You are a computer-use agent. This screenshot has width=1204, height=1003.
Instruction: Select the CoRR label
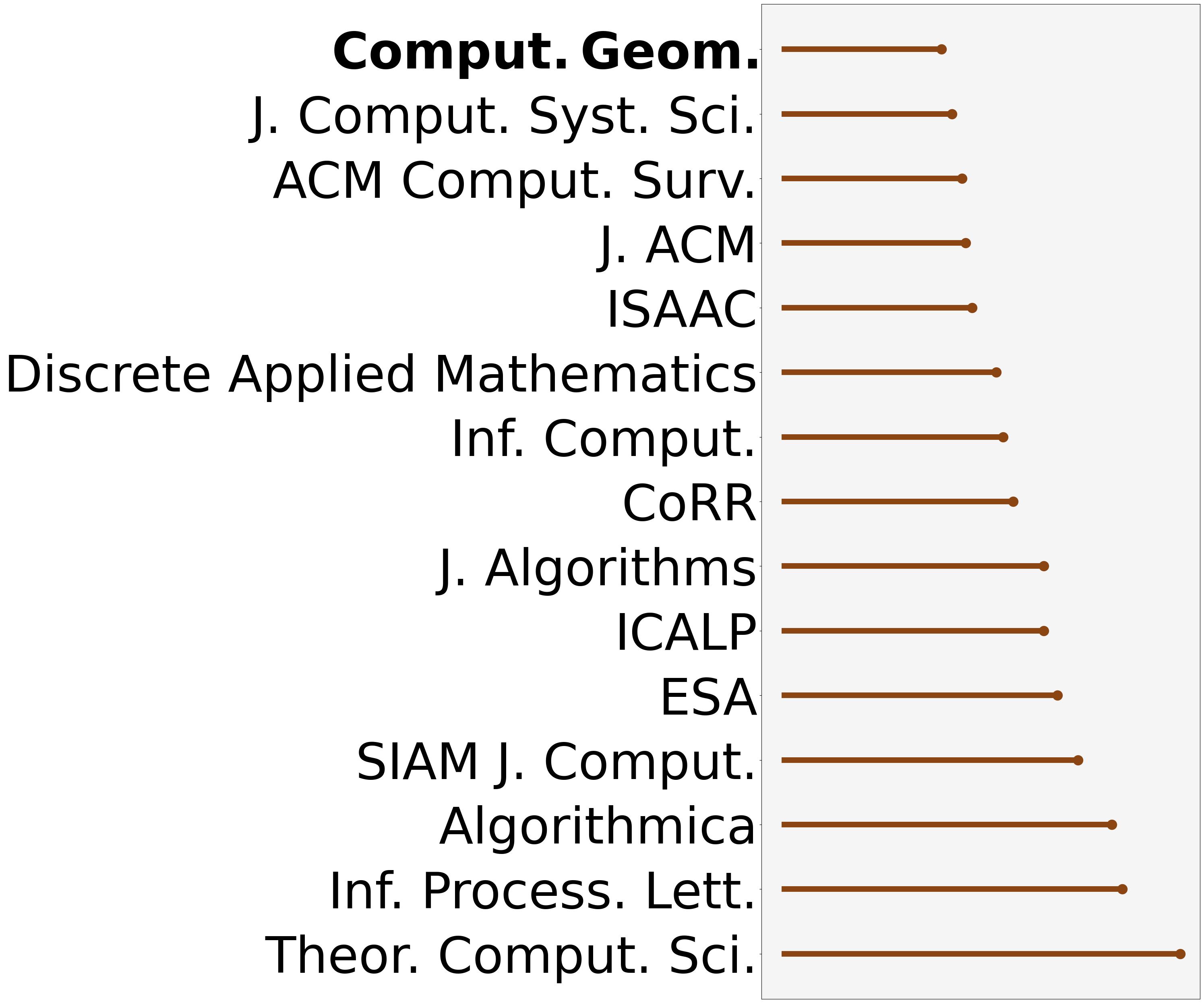pyautogui.click(x=689, y=504)
